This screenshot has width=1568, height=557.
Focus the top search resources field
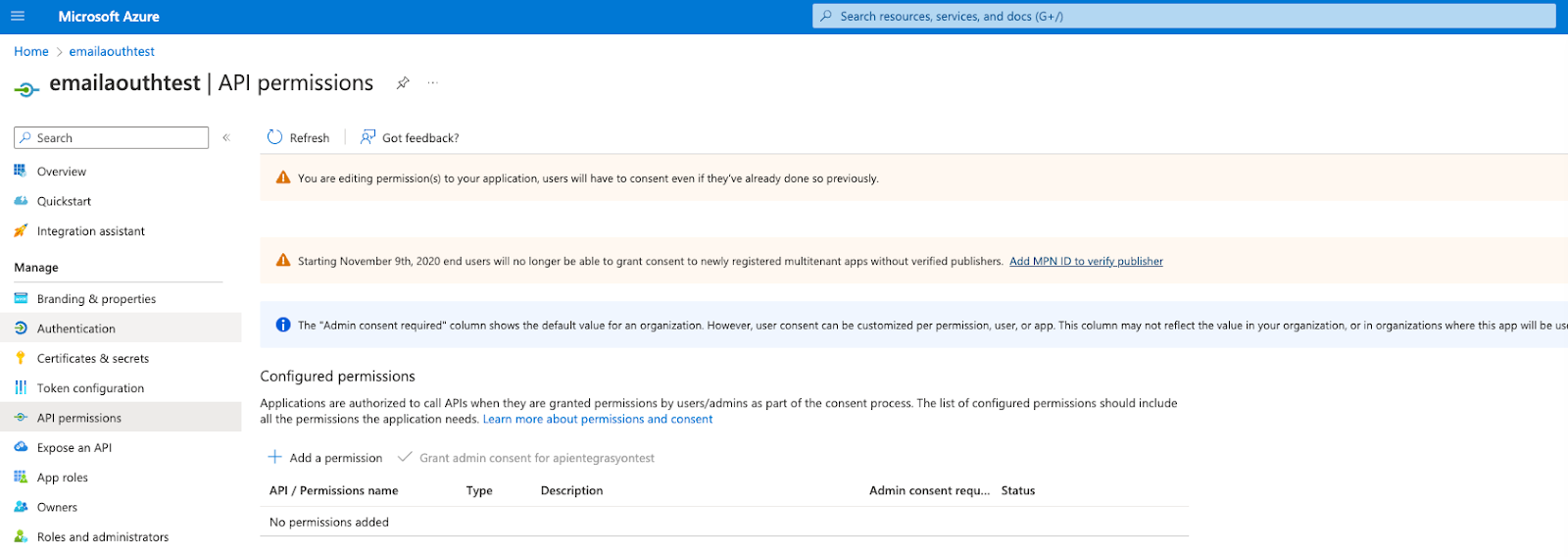coord(1184,16)
